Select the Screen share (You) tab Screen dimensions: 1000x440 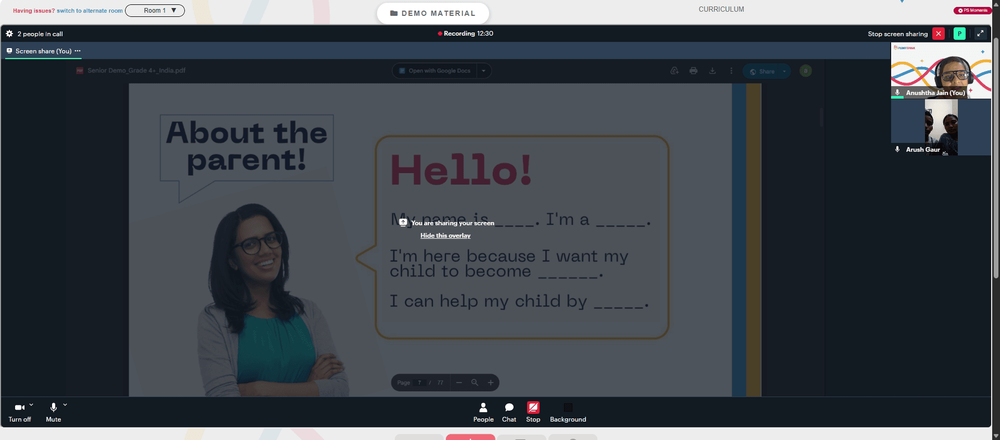43,51
